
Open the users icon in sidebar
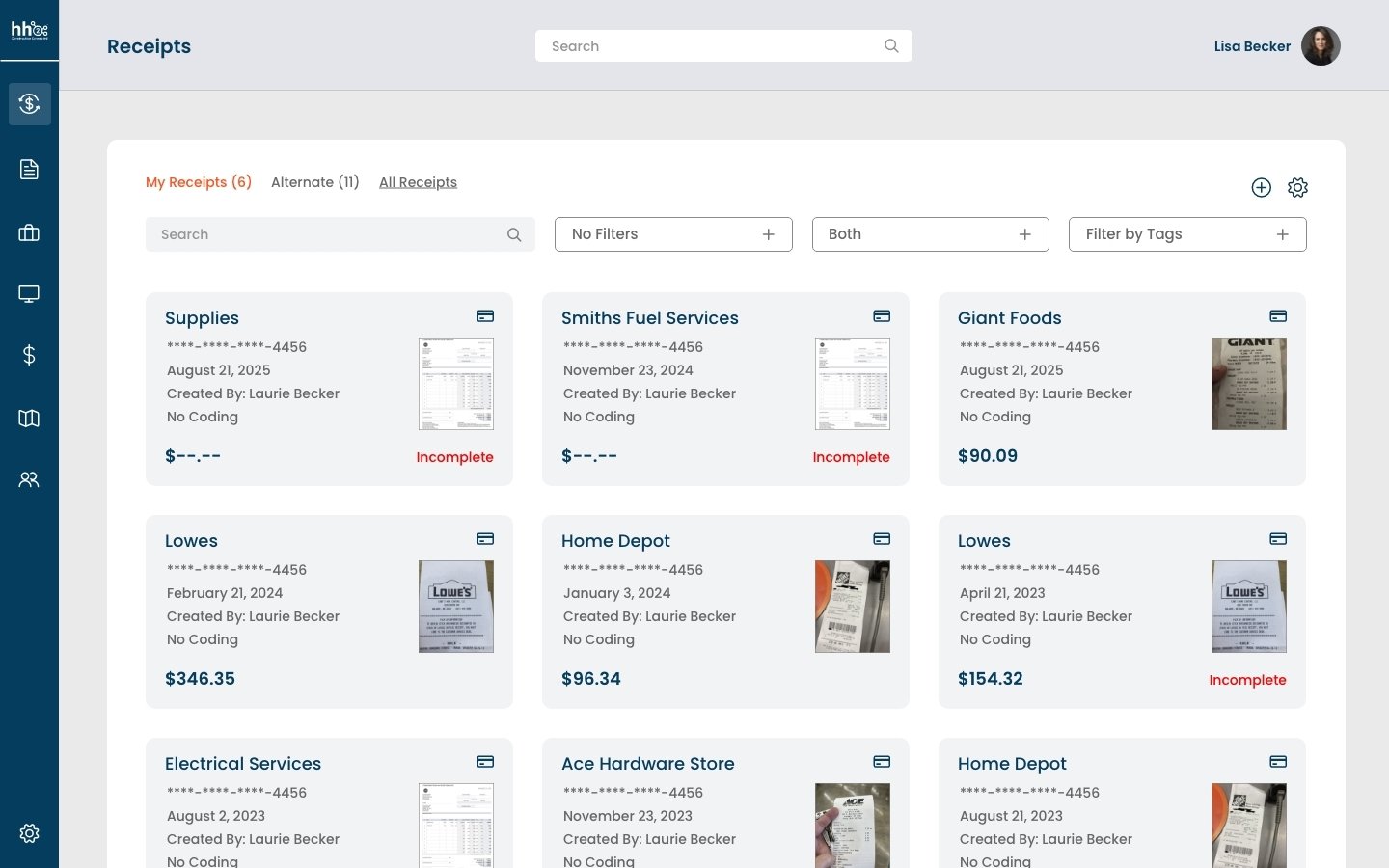click(29, 479)
